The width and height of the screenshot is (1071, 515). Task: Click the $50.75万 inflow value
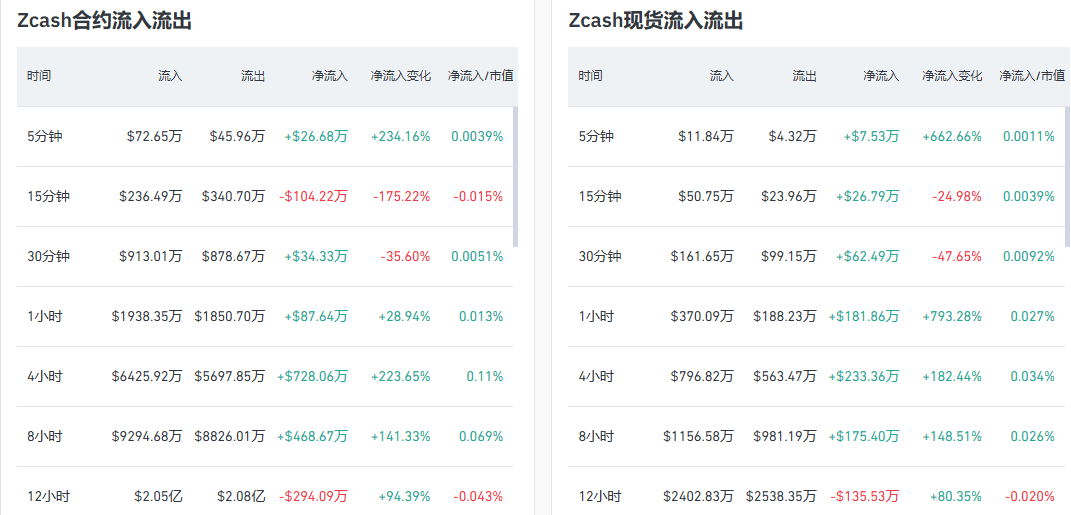point(706,197)
